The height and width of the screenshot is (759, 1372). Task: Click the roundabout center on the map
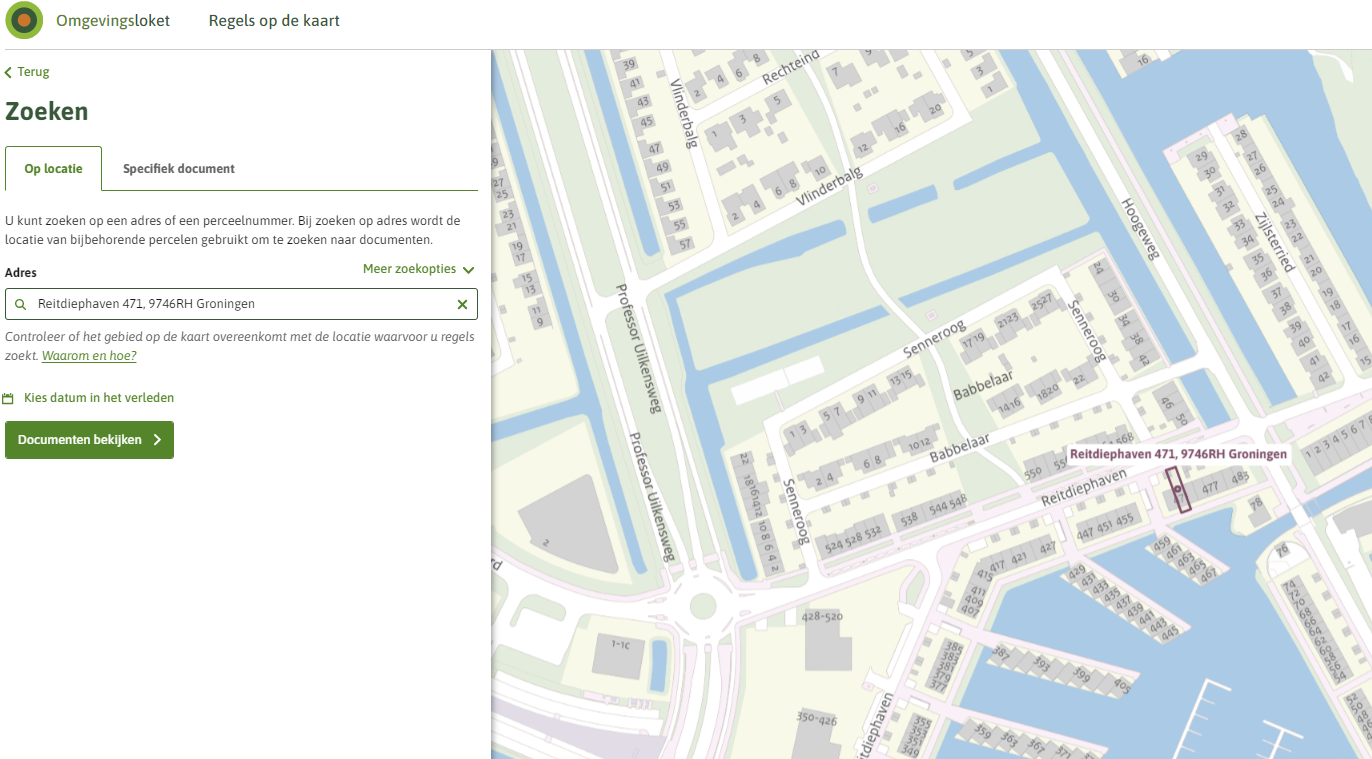click(703, 605)
